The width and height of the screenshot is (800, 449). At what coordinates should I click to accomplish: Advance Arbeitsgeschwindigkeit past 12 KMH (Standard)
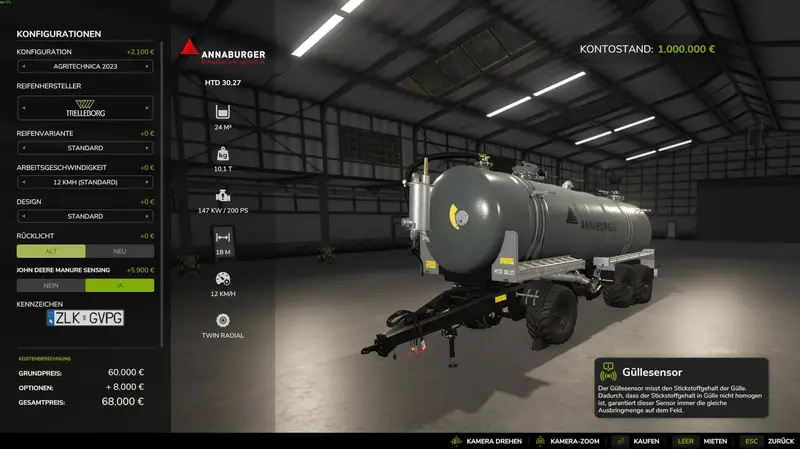pyautogui.click(x=148, y=182)
